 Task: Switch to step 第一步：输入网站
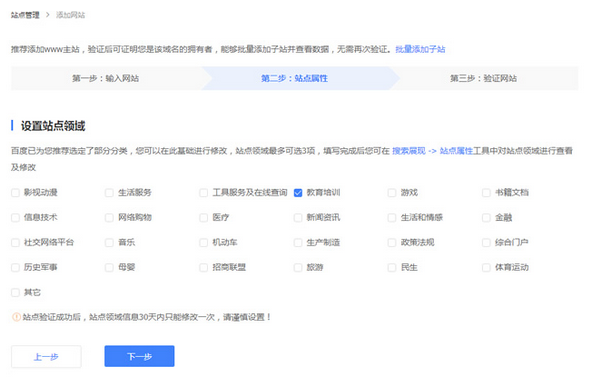106,78
